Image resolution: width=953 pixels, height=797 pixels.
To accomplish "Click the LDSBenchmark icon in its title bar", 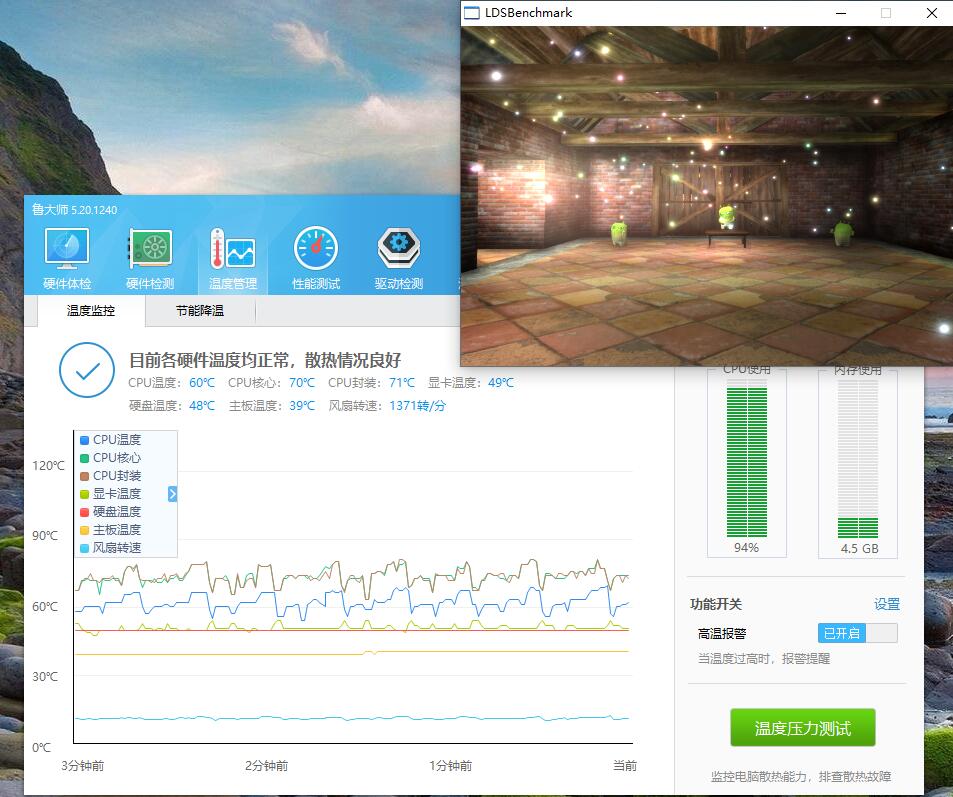I will (x=470, y=13).
